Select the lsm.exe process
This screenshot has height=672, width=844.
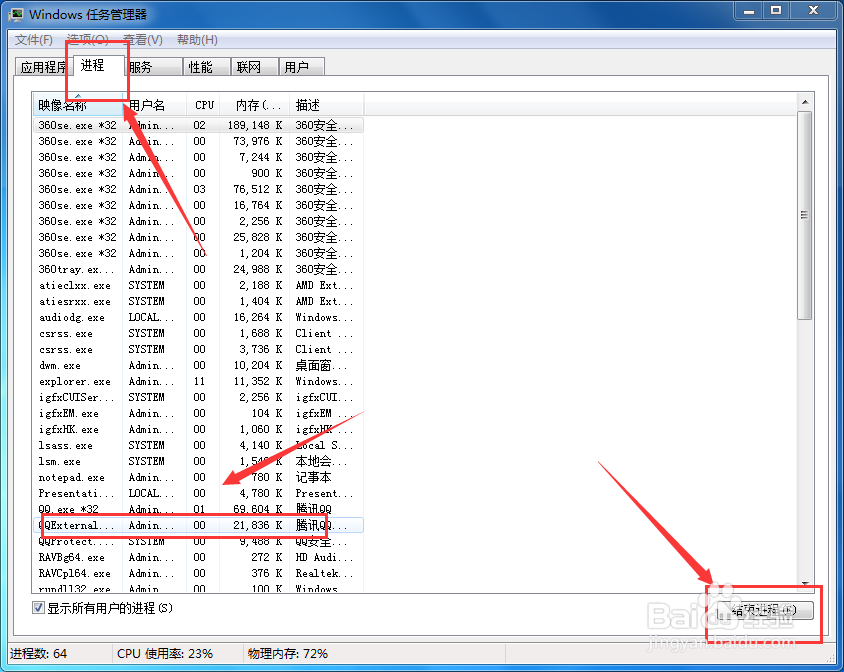198,461
